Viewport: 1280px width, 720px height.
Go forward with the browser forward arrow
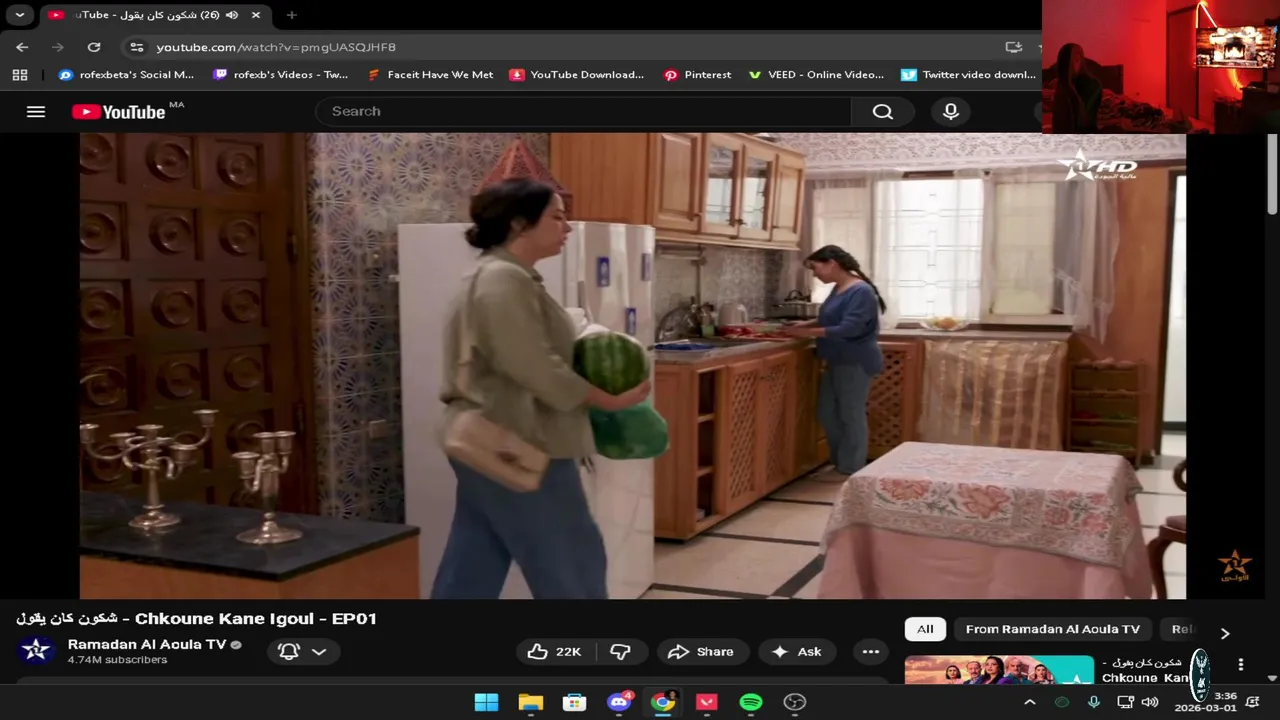(x=58, y=47)
